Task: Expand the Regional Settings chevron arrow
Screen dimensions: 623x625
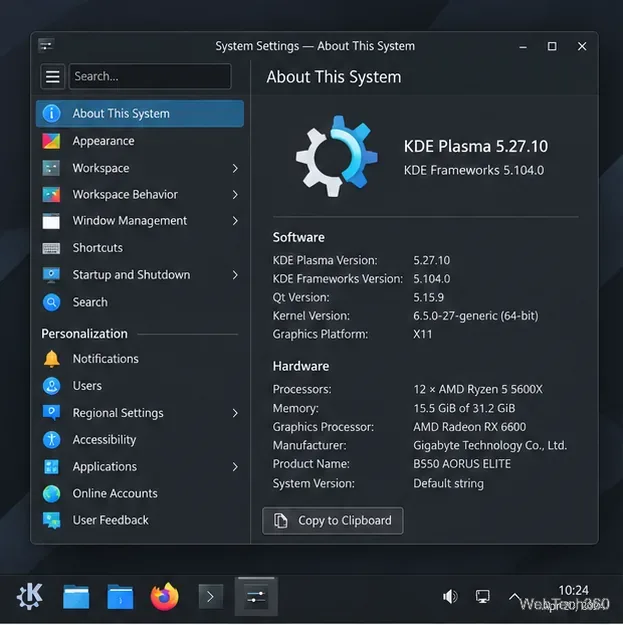Action: pyautogui.click(x=235, y=413)
